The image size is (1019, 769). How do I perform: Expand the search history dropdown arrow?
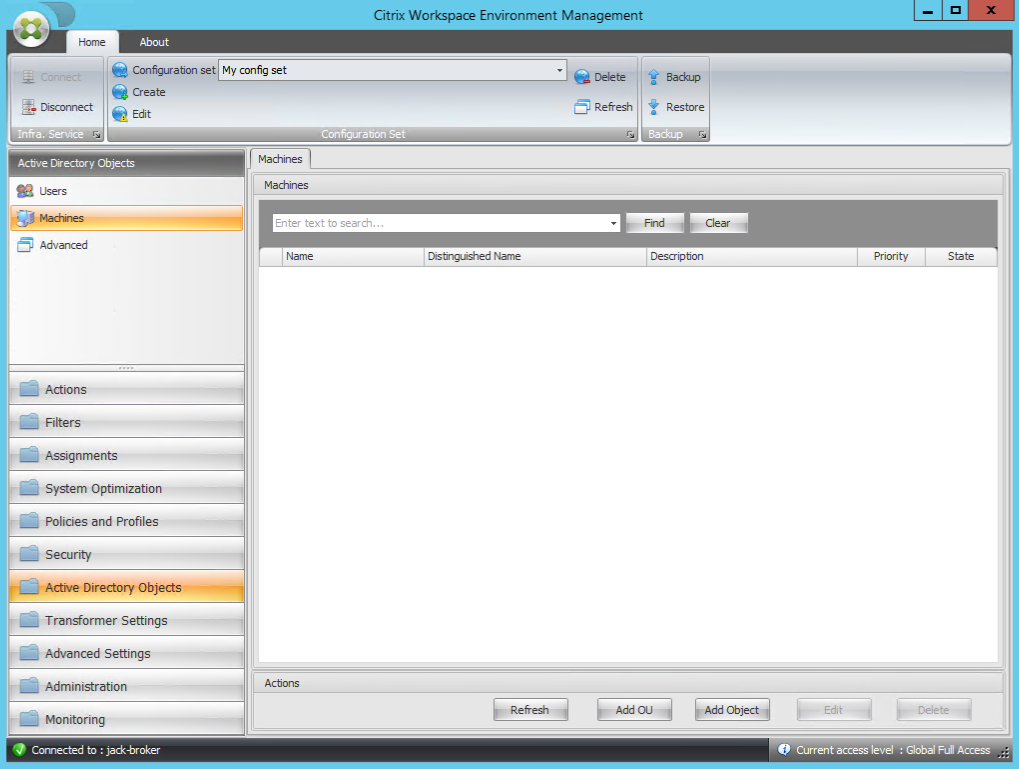coord(612,222)
